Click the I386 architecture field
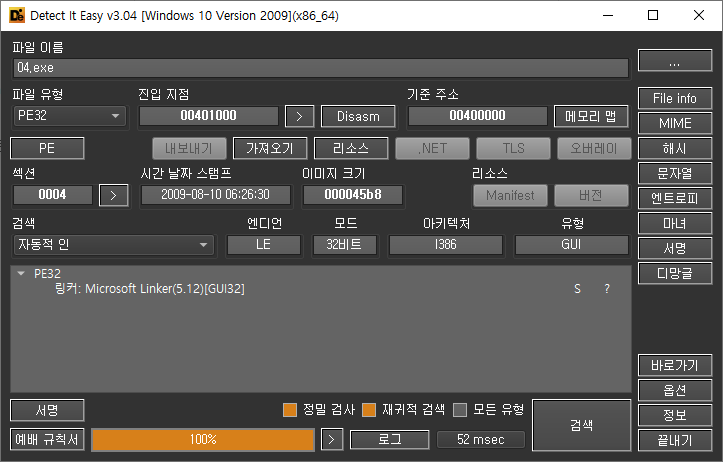 445,245
